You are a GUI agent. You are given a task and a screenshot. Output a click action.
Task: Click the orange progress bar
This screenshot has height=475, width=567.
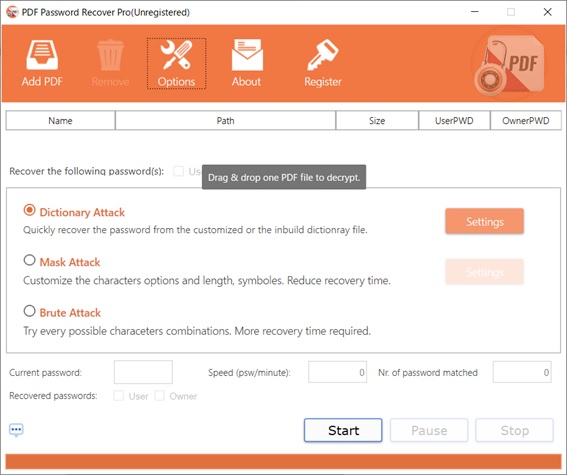pyautogui.click(x=284, y=462)
